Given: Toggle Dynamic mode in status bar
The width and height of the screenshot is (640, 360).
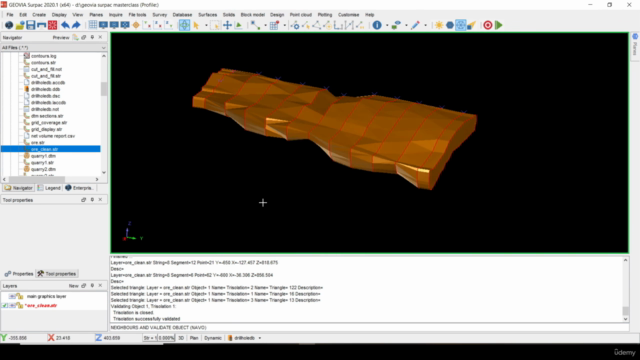Looking at the screenshot, I should coord(213,338).
